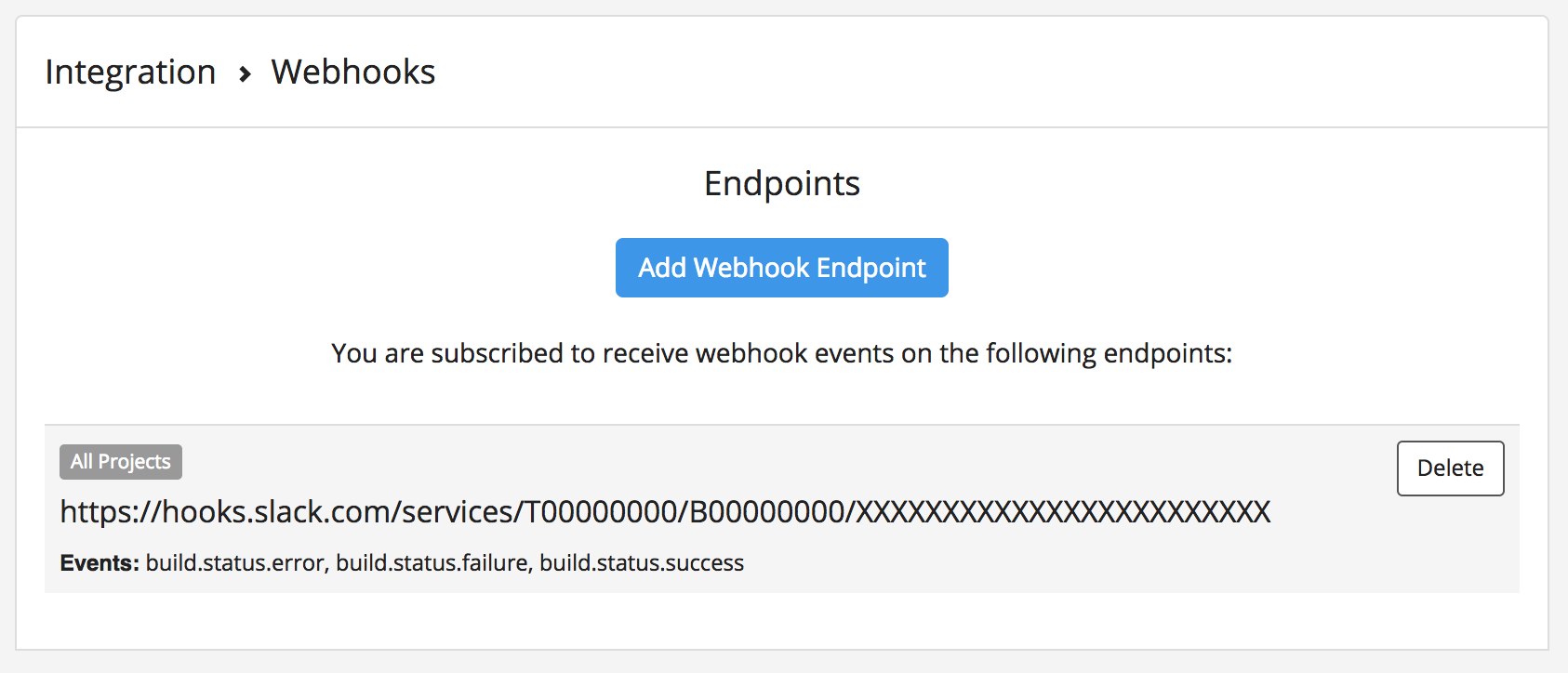
Task: Click the subscribed webhook events description text
Action: [x=782, y=353]
